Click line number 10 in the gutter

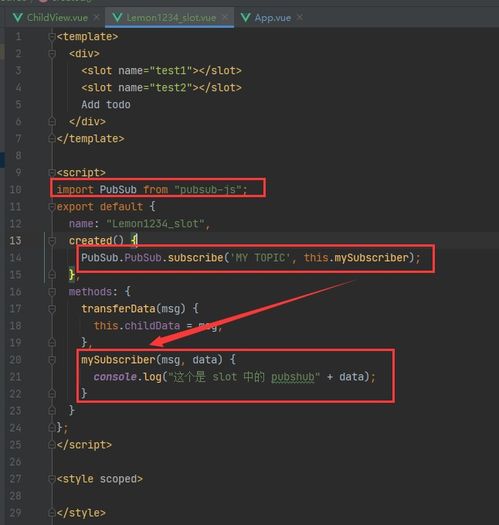[x=15, y=190]
